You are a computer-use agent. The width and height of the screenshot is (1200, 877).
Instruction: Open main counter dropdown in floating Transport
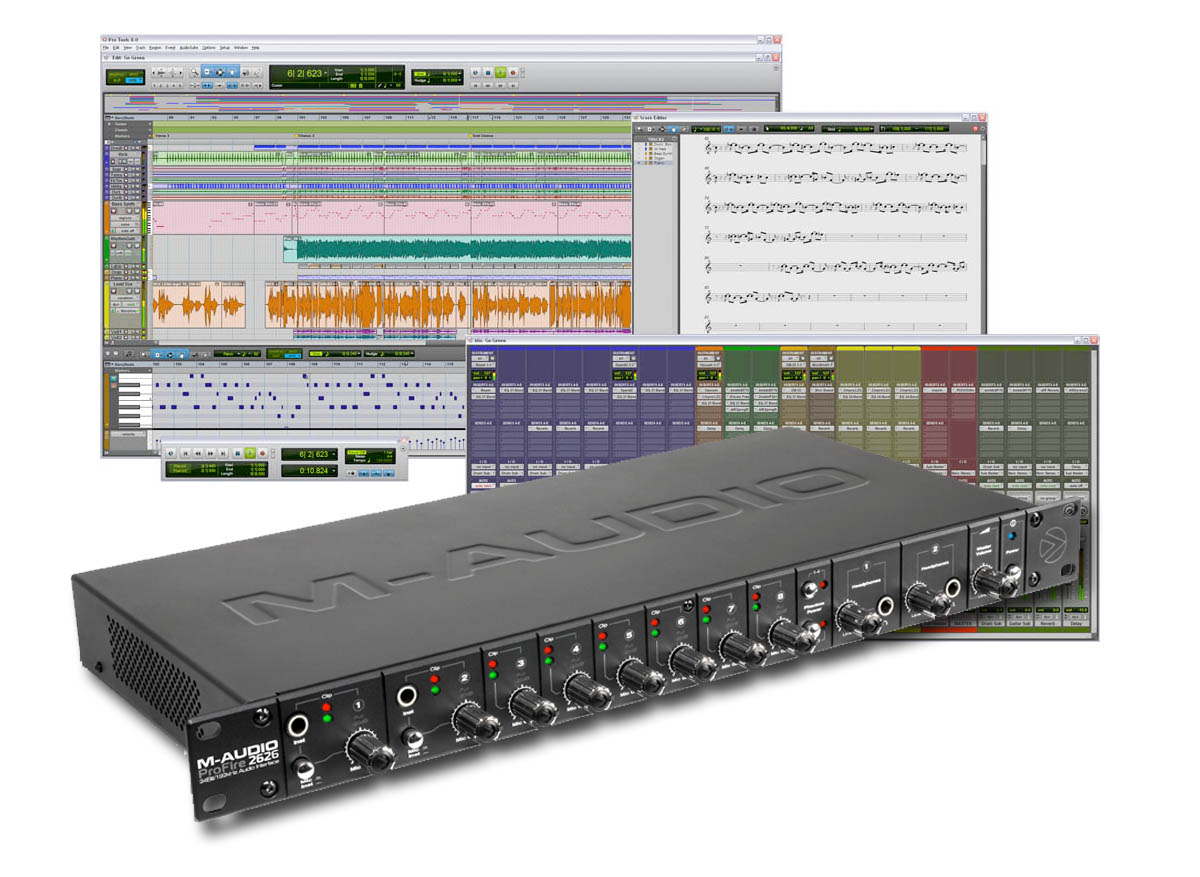tap(332, 454)
